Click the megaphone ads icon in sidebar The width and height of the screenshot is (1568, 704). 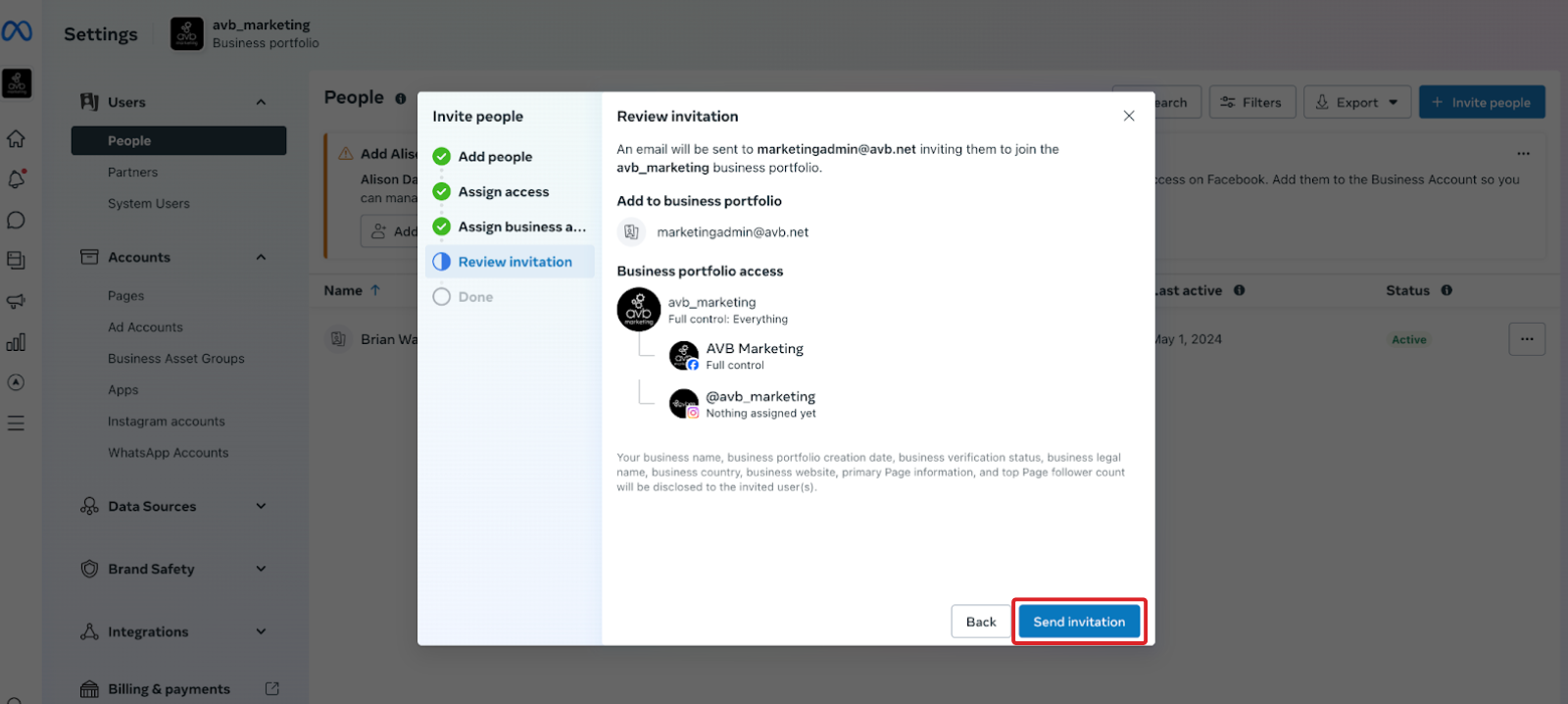click(16, 301)
